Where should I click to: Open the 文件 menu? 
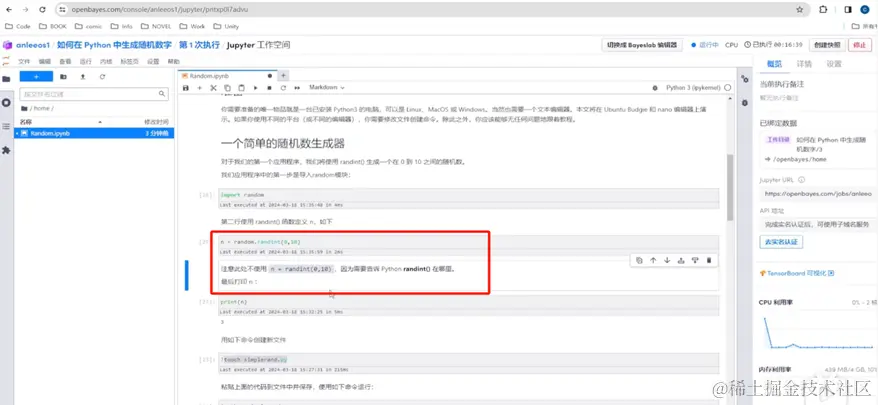point(24,62)
